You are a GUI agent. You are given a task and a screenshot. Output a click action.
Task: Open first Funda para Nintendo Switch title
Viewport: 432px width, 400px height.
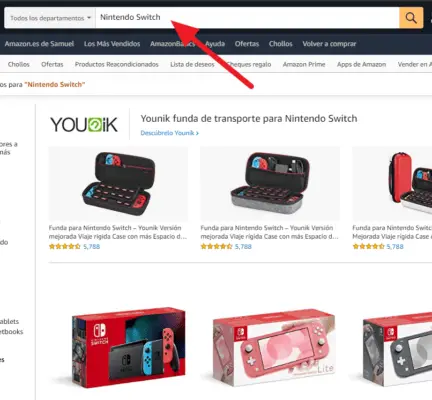click(118, 232)
